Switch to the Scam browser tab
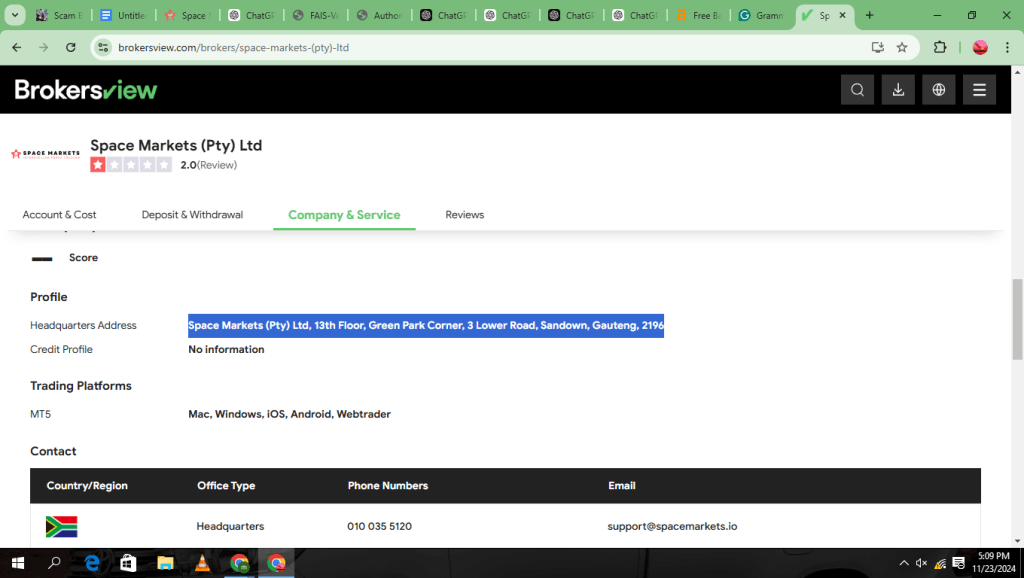This screenshot has height=578, width=1024. pyautogui.click(x=59, y=15)
